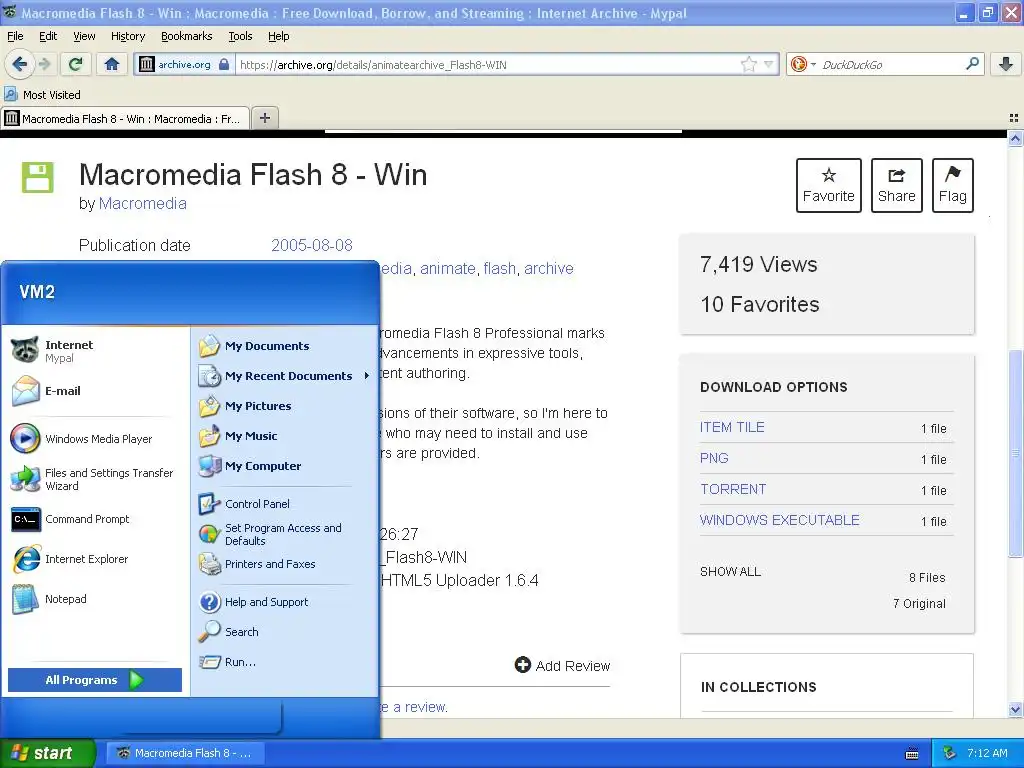Open the Help menu
The height and width of the screenshot is (768, 1024).
(x=278, y=36)
